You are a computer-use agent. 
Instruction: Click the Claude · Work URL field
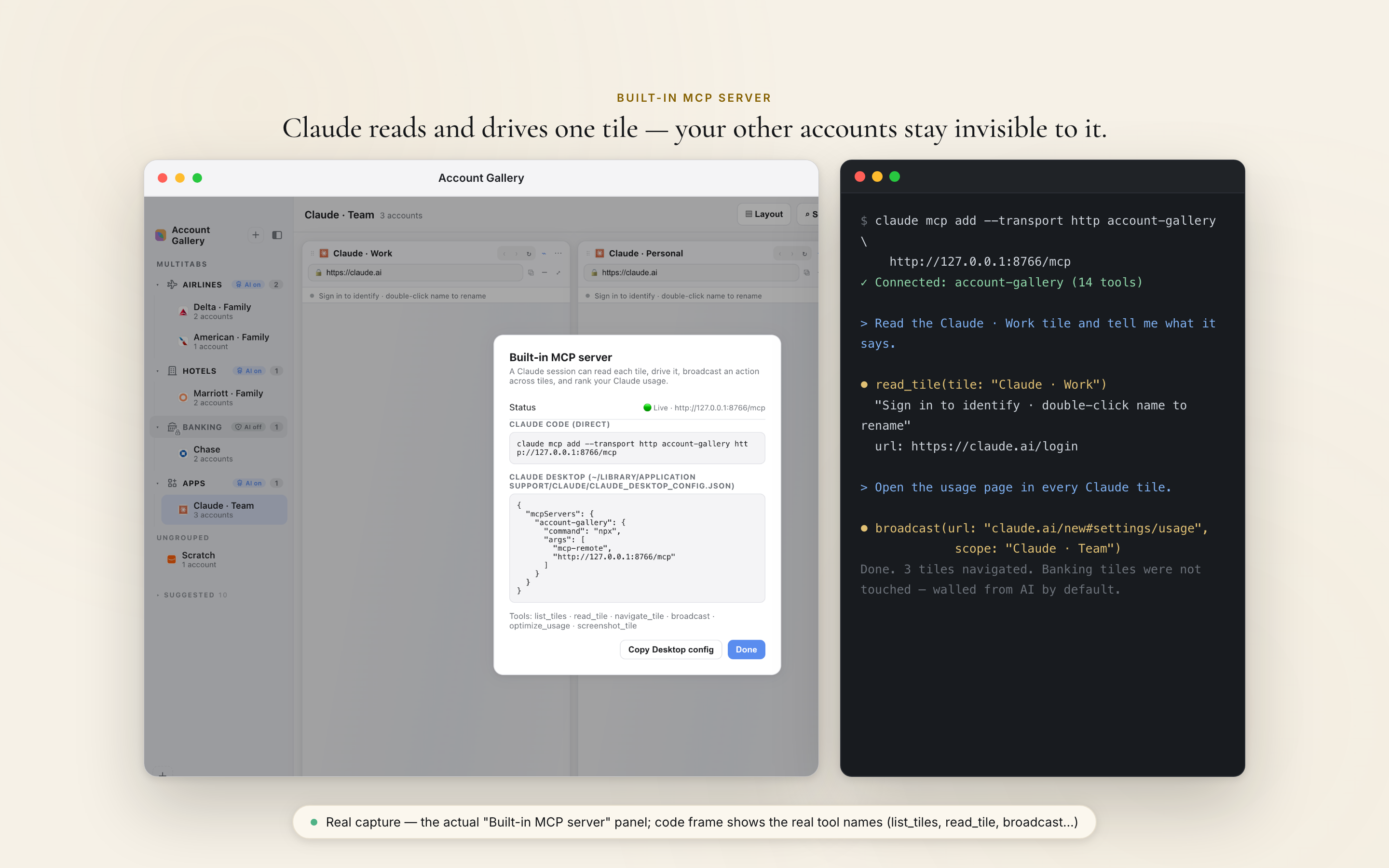click(x=416, y=272)
